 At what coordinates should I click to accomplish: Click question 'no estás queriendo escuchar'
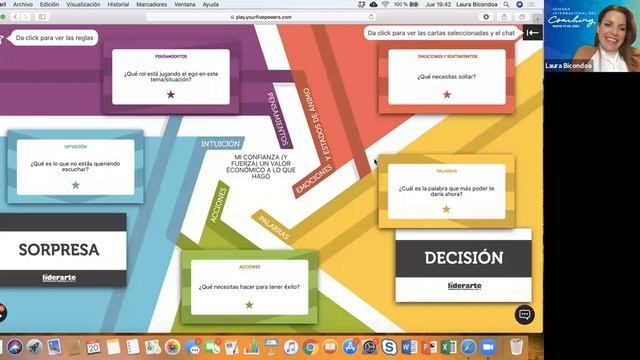75,167
